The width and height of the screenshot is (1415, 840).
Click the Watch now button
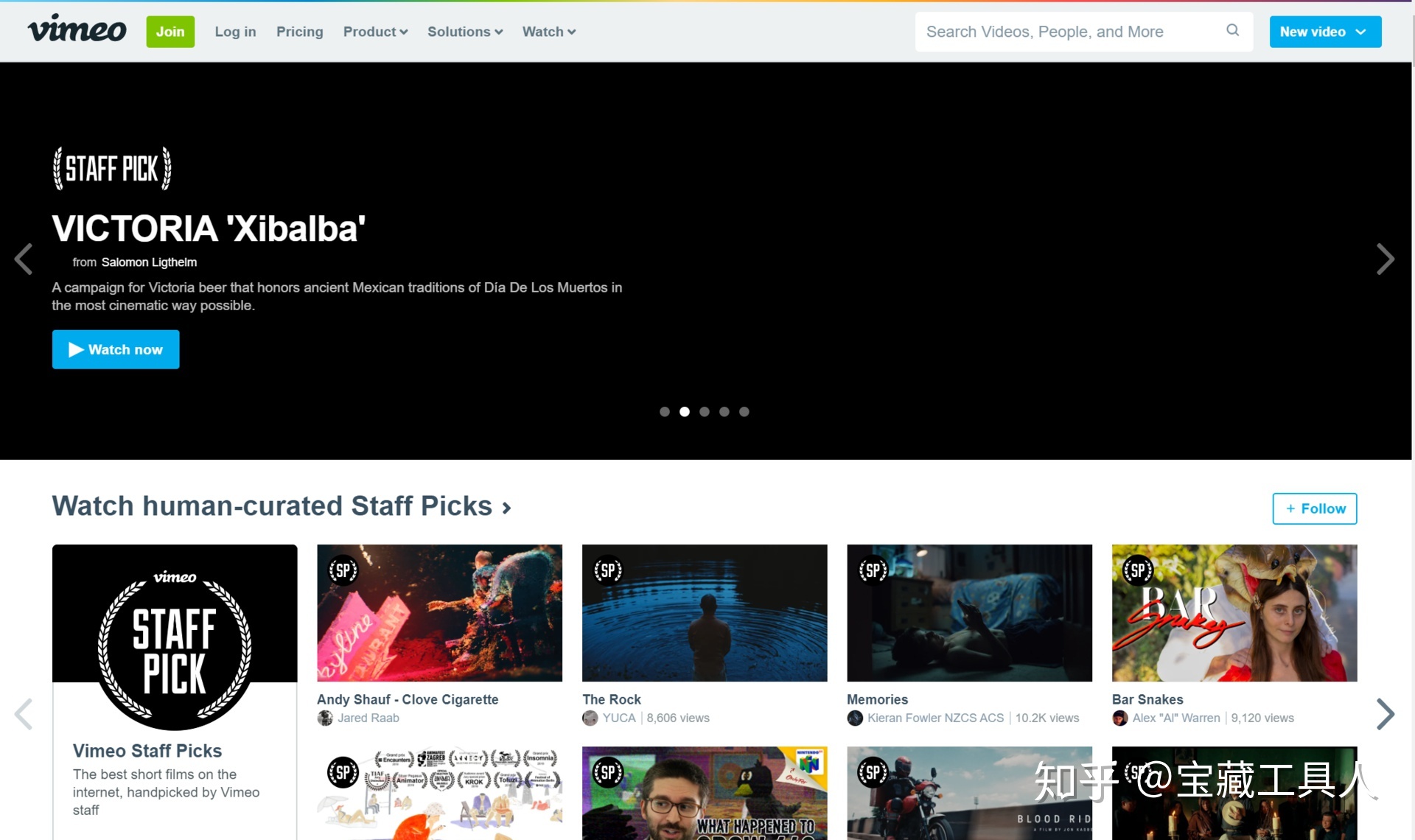tap(116, 349)
